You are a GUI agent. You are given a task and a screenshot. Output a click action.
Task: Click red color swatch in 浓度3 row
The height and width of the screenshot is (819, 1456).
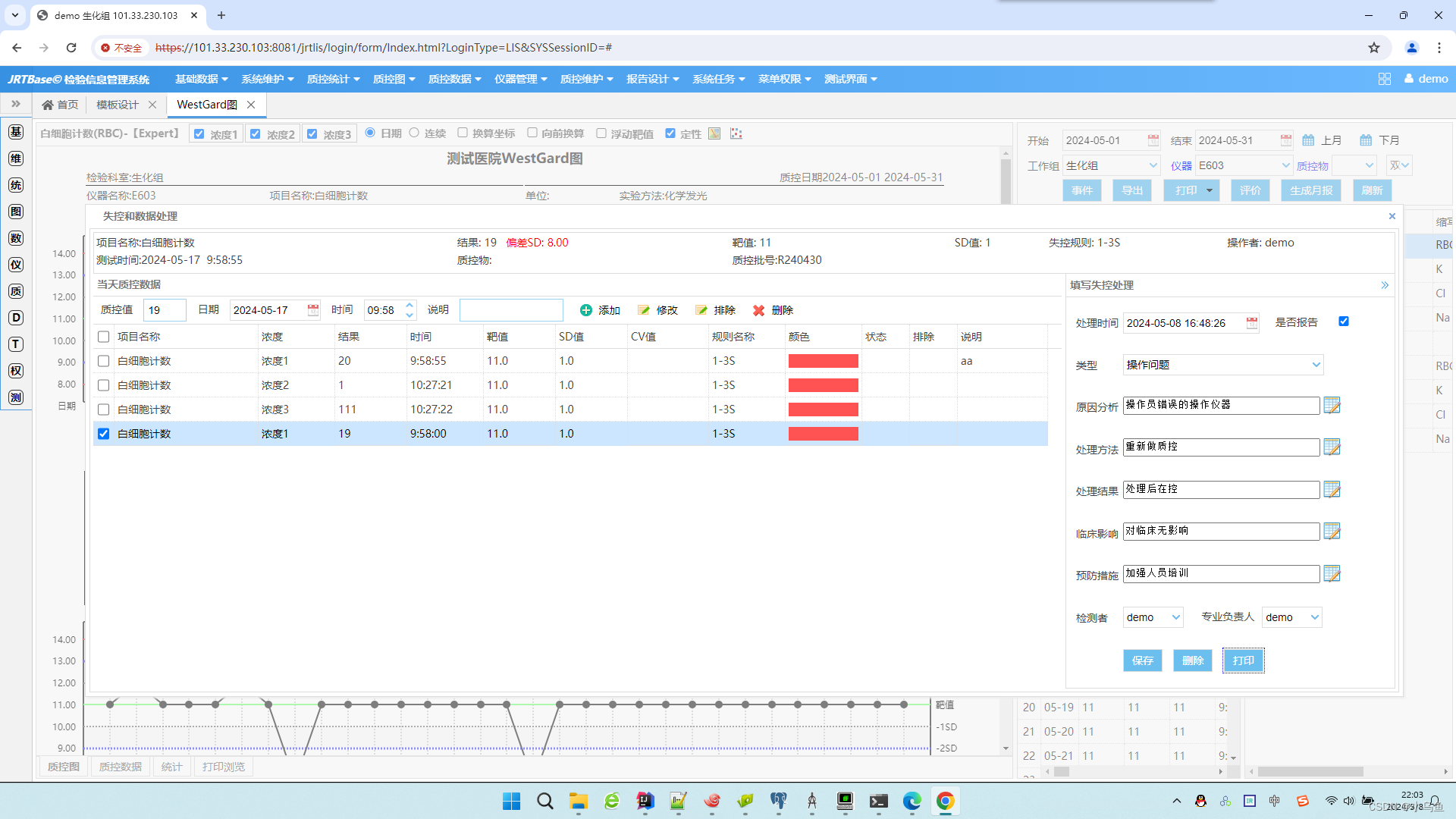824,409
